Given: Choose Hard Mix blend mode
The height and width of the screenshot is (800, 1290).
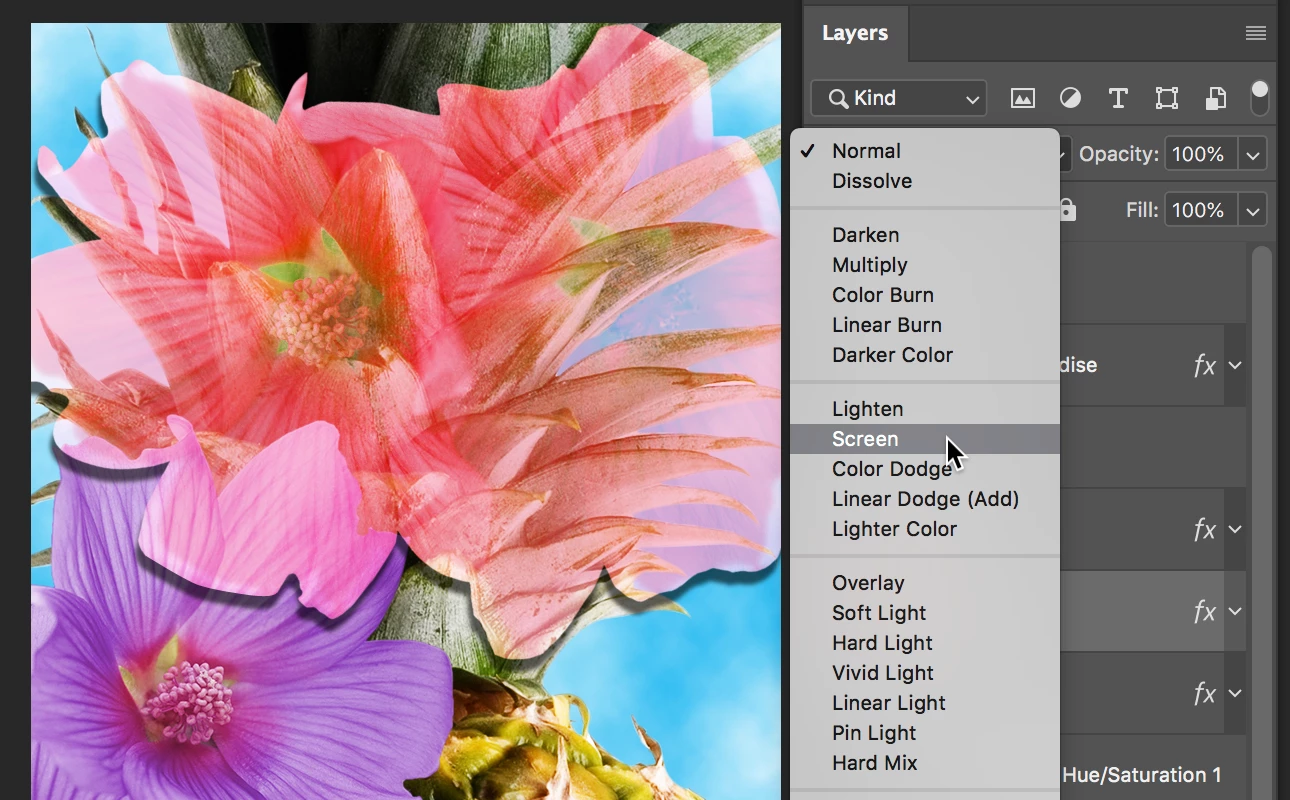Looking at the screenshot, I should pyautogui.click(x=925, y=763).
